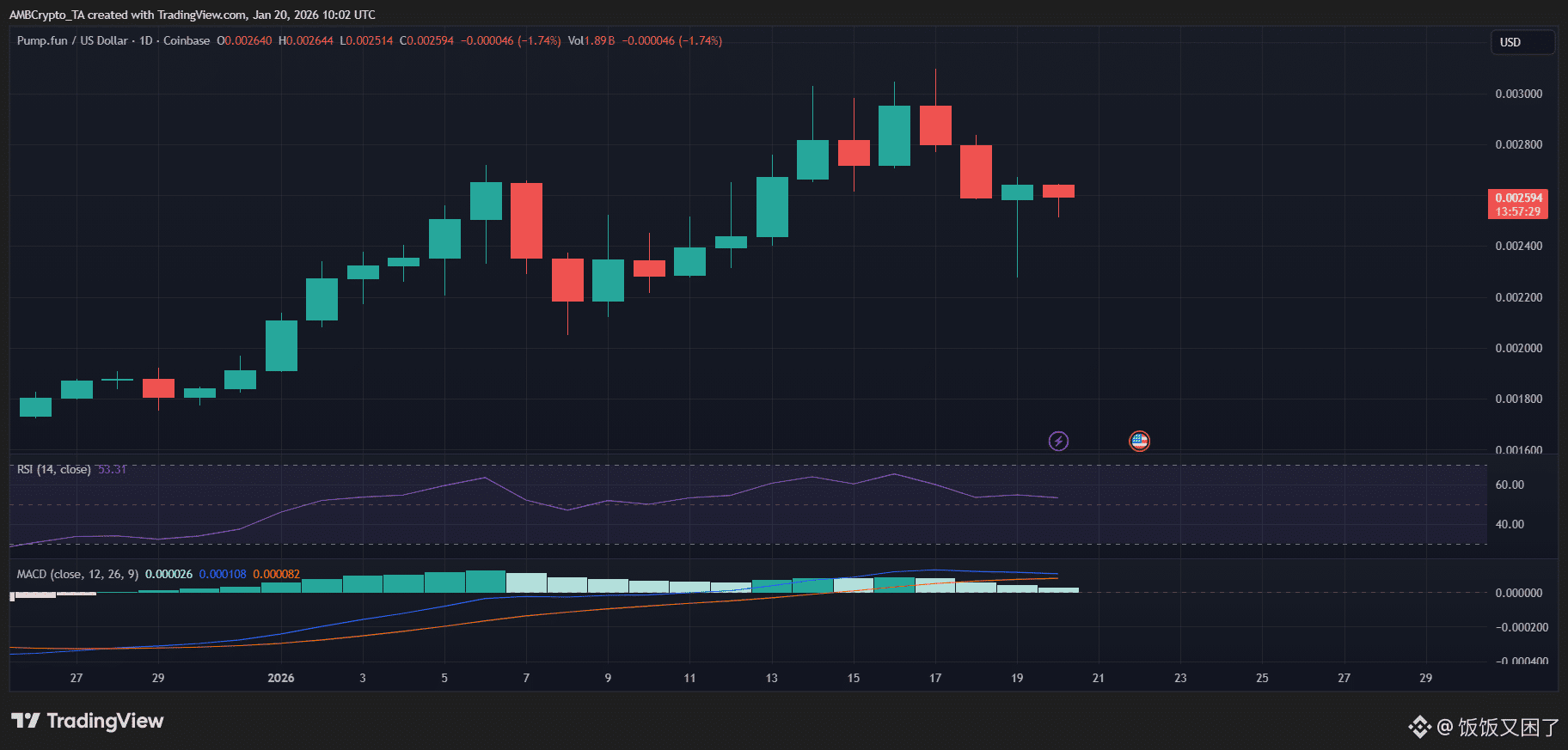
Task: Click the 0.003000 price axis label
Action: coord(1519,94)
